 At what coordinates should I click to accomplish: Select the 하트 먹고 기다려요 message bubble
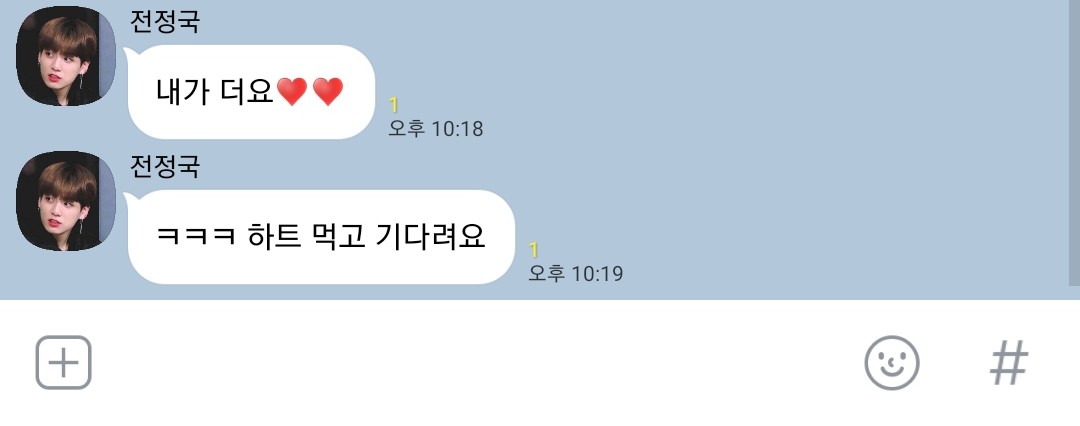click(x=320, y=236)
